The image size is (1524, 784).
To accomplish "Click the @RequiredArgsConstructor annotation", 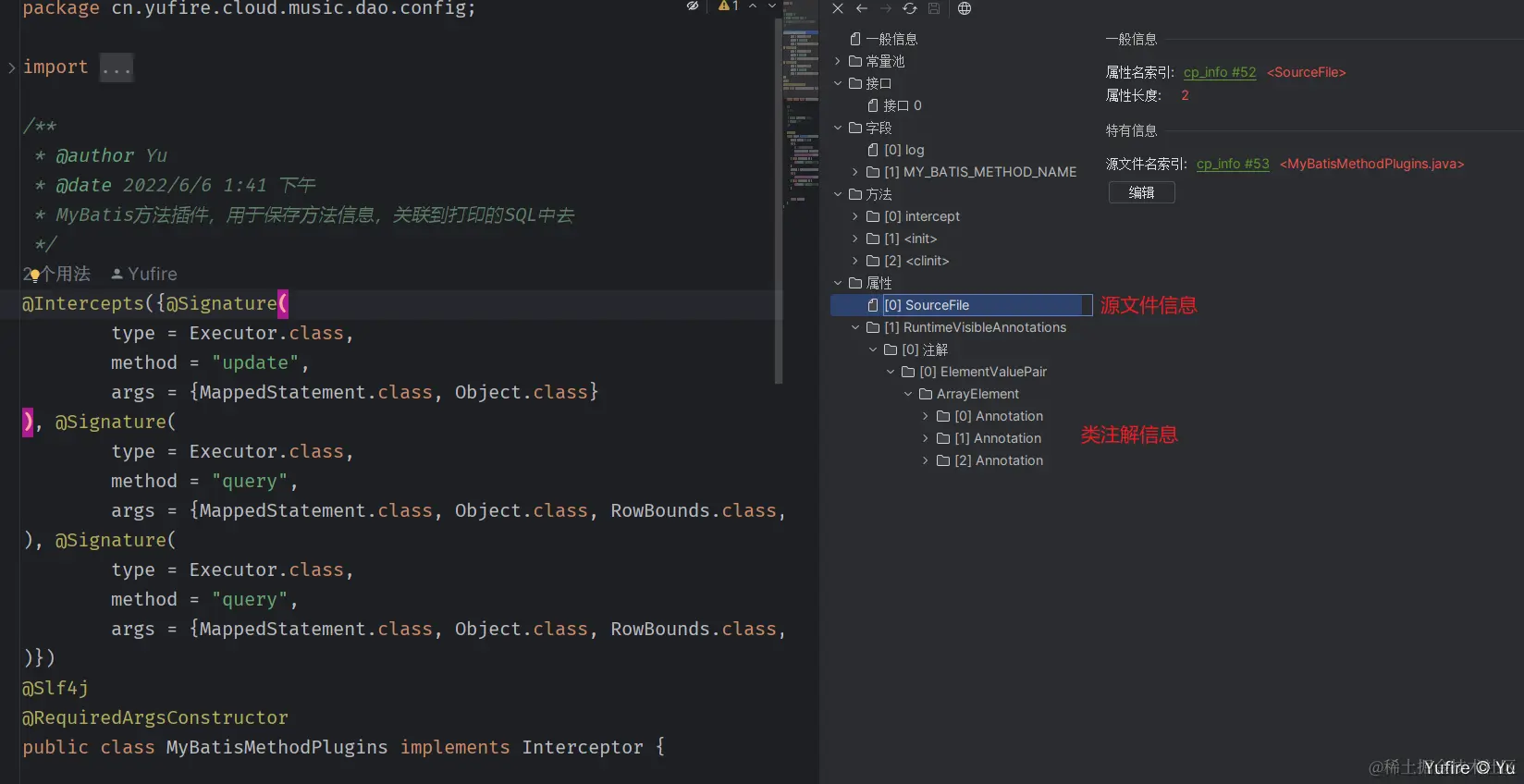I will (x=155, y=717).
